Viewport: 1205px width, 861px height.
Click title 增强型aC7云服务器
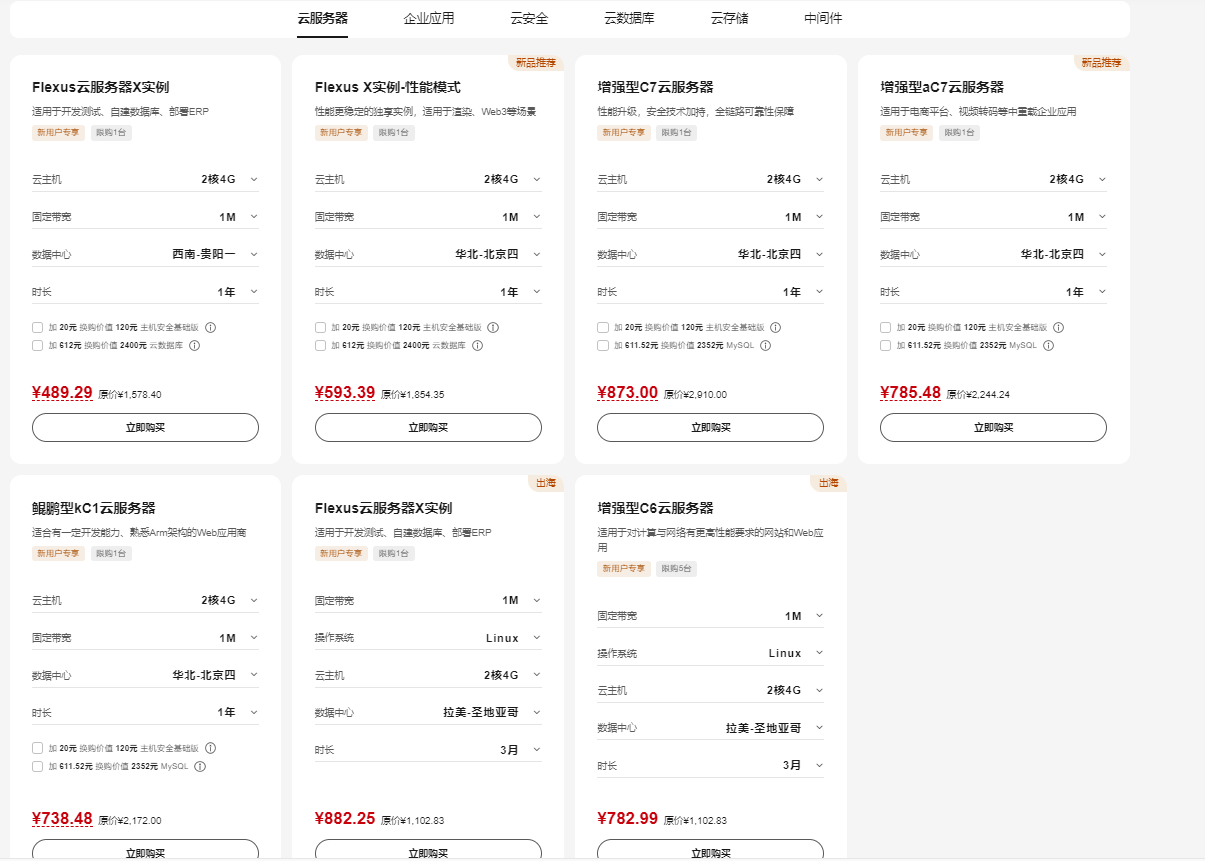pos(942,87)
